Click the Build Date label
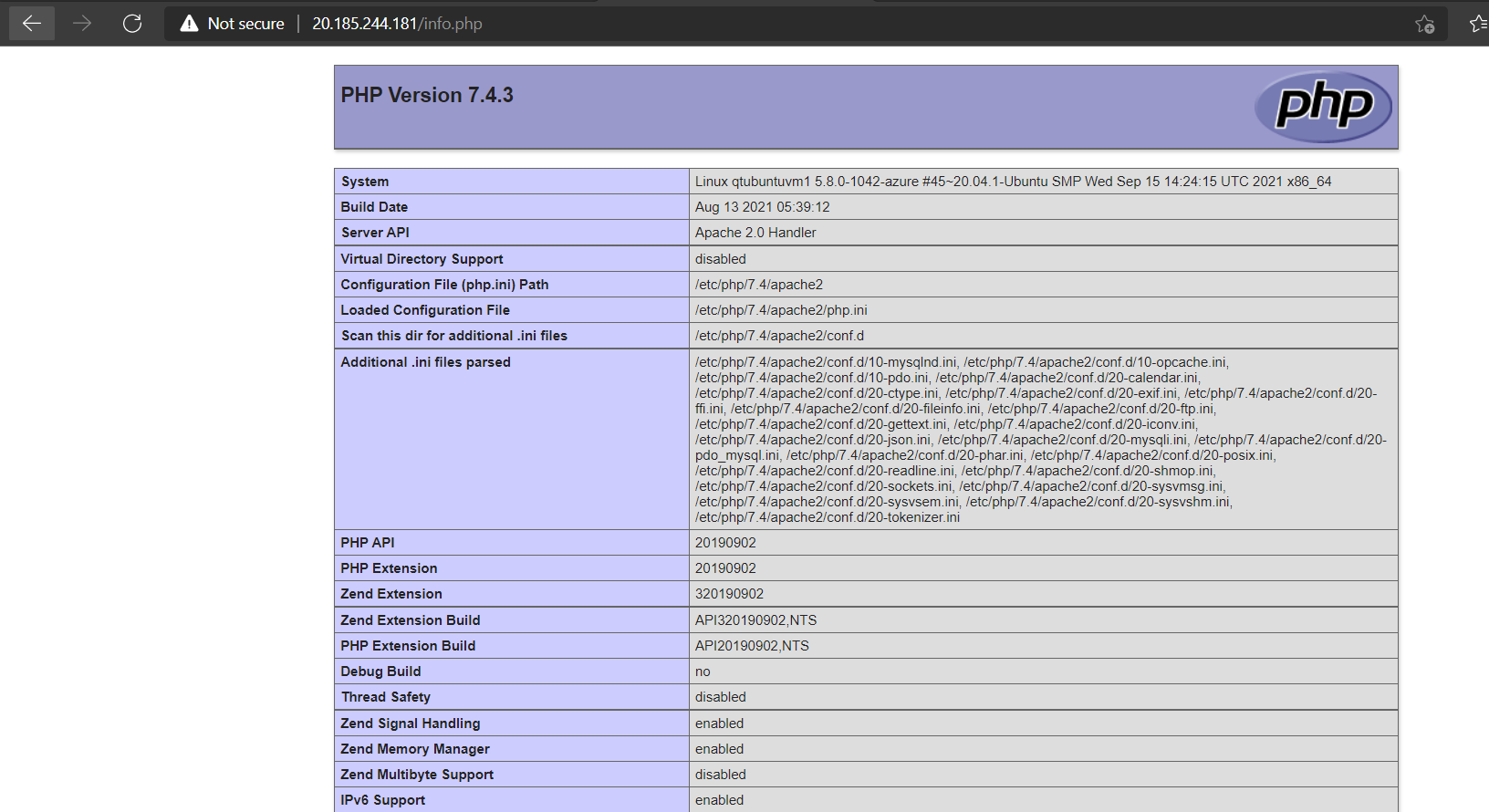 tap(374, 207)
